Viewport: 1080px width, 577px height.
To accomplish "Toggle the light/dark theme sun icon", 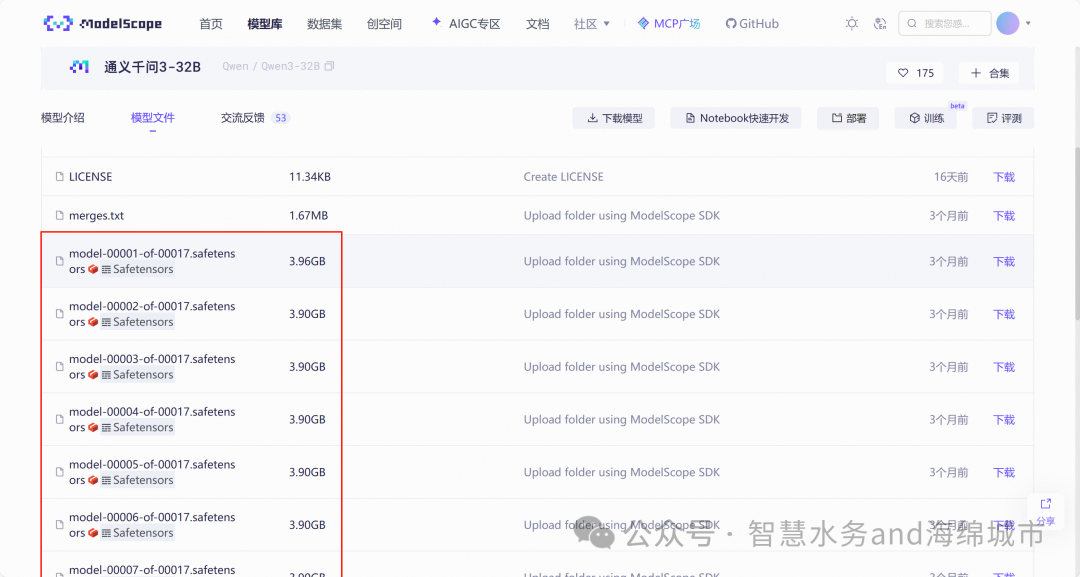I will tap(852, 23).
